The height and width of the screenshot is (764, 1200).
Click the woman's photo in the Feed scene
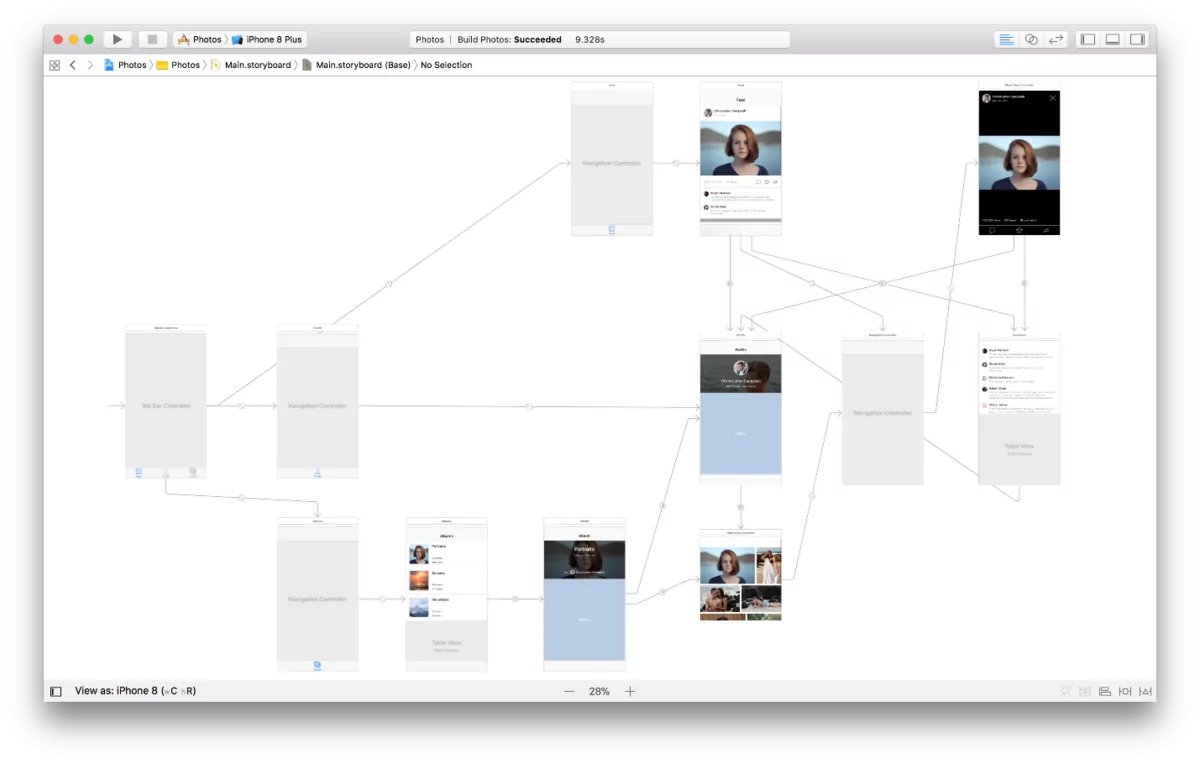[x=740, y=149]
